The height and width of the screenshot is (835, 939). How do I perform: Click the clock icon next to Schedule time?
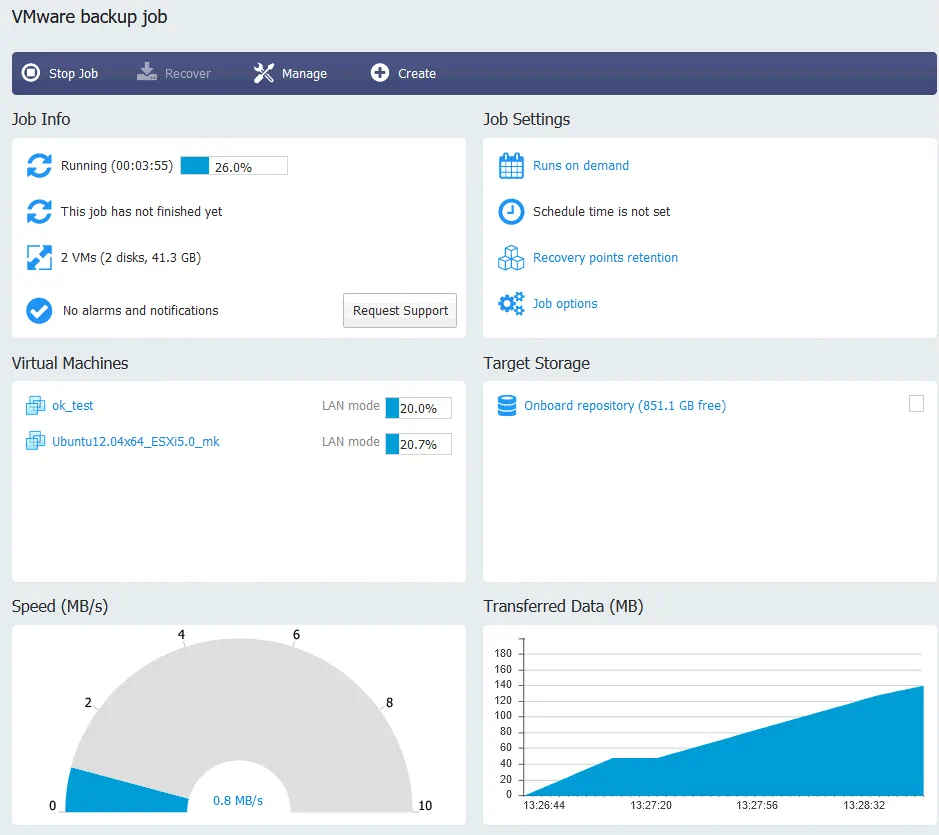(x=511, y=212)
